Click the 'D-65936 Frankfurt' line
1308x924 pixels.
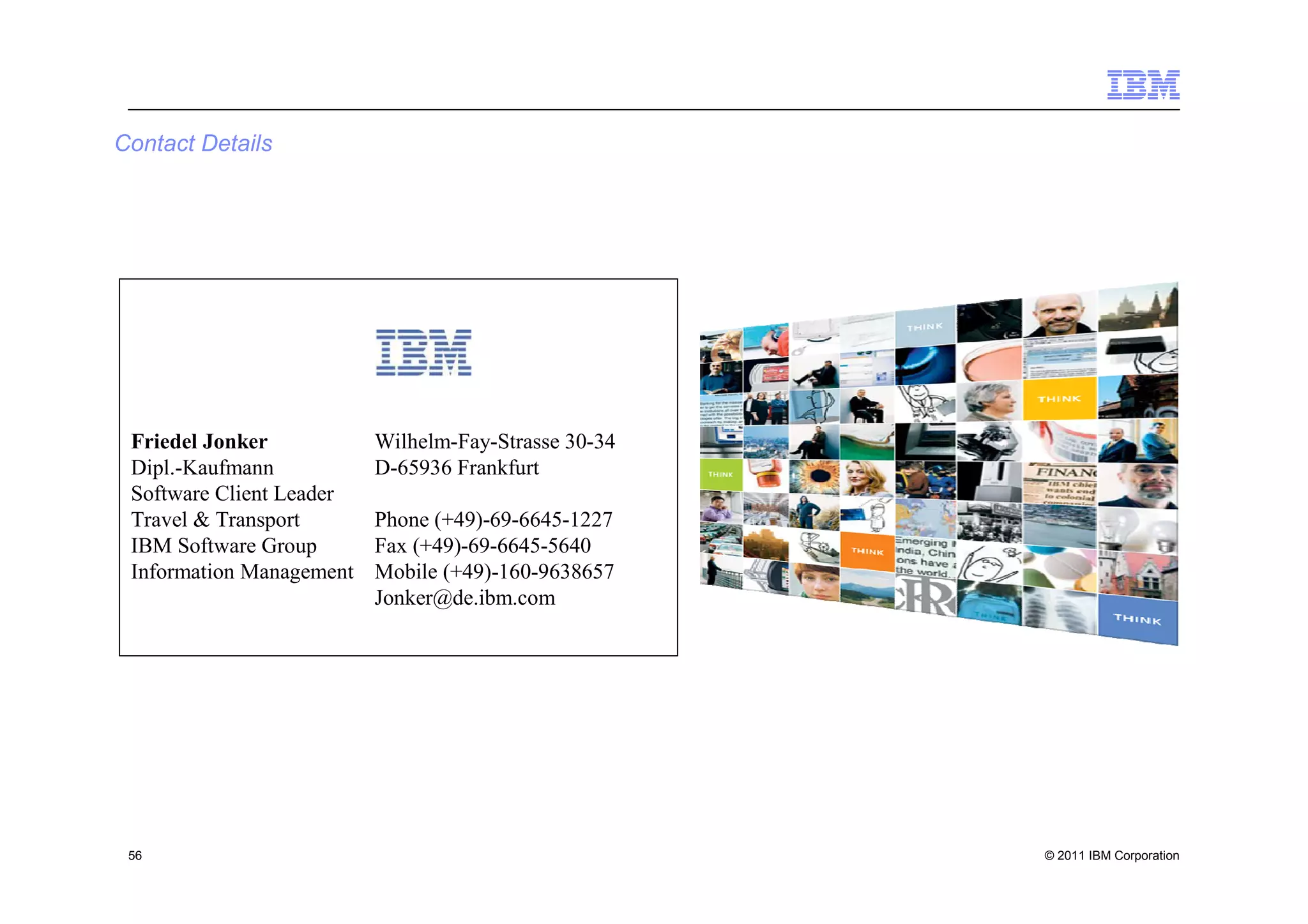[x=457, y=467]
